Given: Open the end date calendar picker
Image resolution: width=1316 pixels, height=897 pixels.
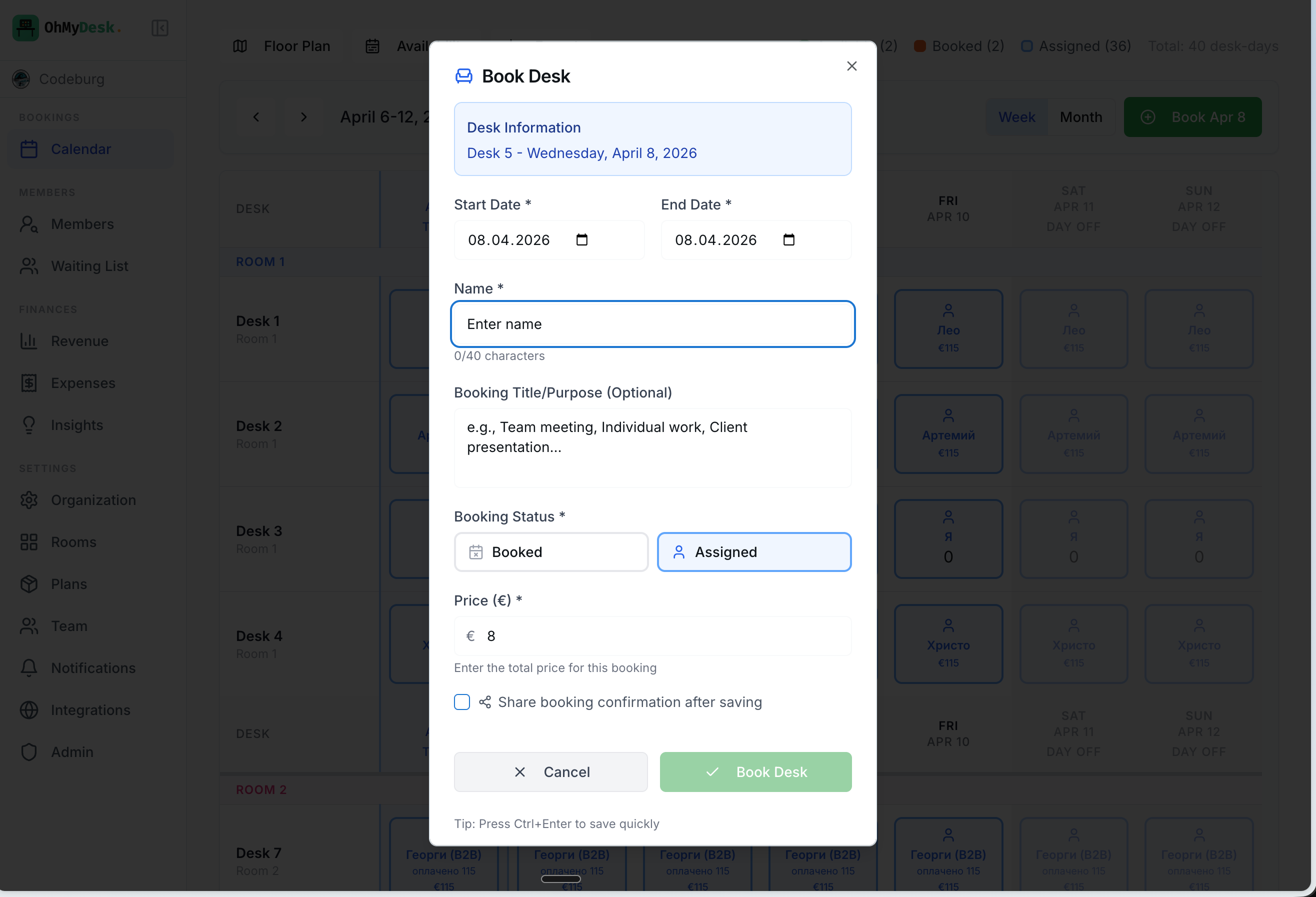Looking at the screenshot, I should pyautogui.click(x=789, y=239).
